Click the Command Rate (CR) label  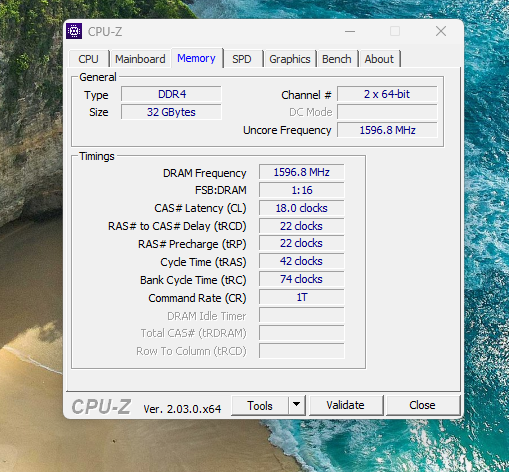tap(197, 298)
